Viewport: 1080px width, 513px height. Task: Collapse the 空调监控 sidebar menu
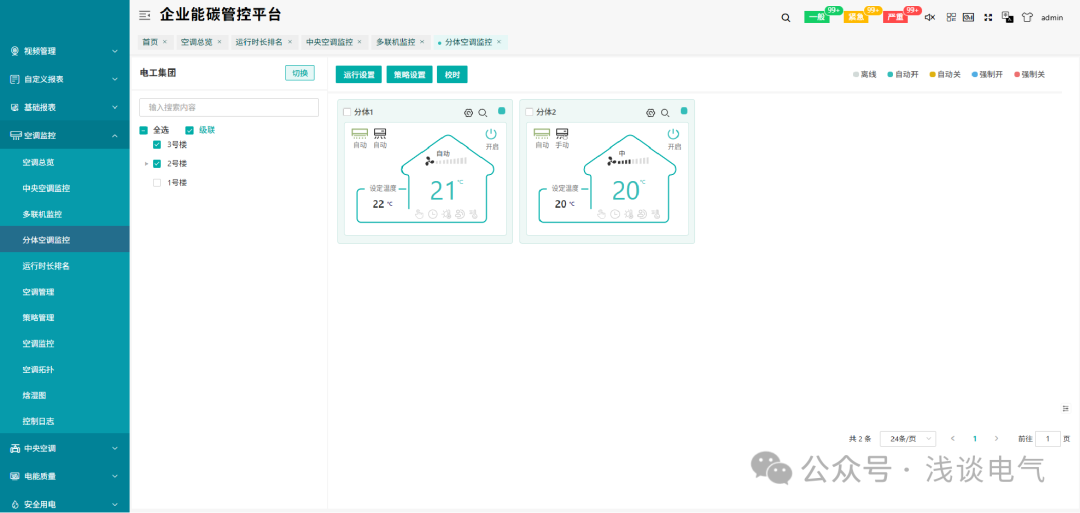pos(65,136)
